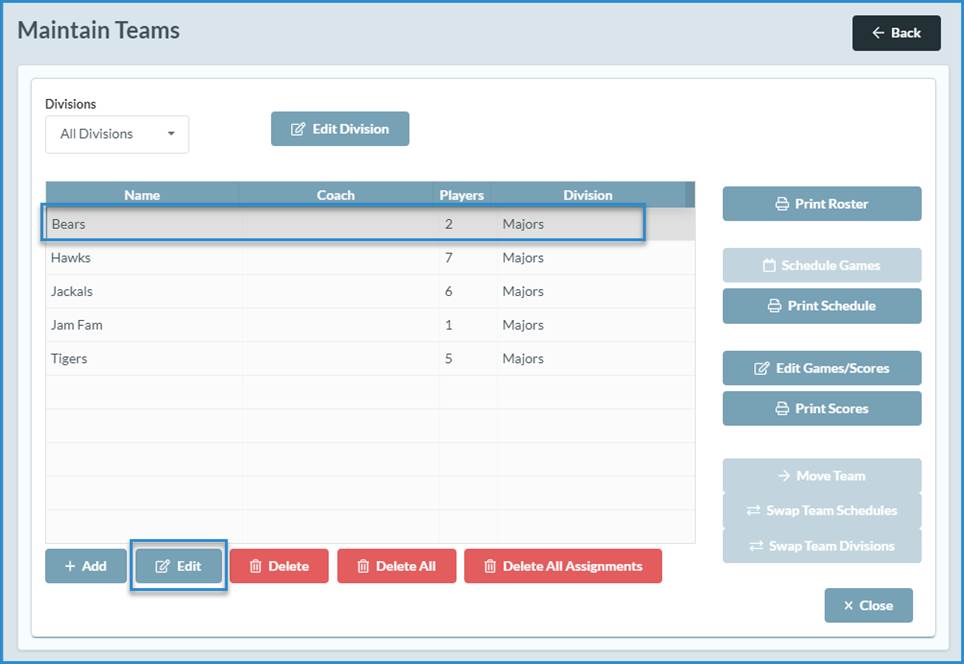Click pencil icon on Edit Games/Scores
964x664 pixels.
[762, 369]
